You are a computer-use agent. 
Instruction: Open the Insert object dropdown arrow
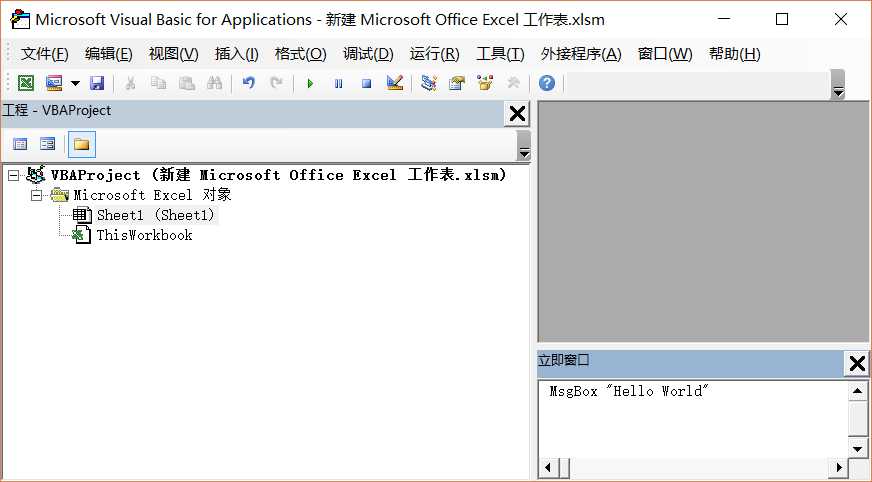[x=75, y=84]
